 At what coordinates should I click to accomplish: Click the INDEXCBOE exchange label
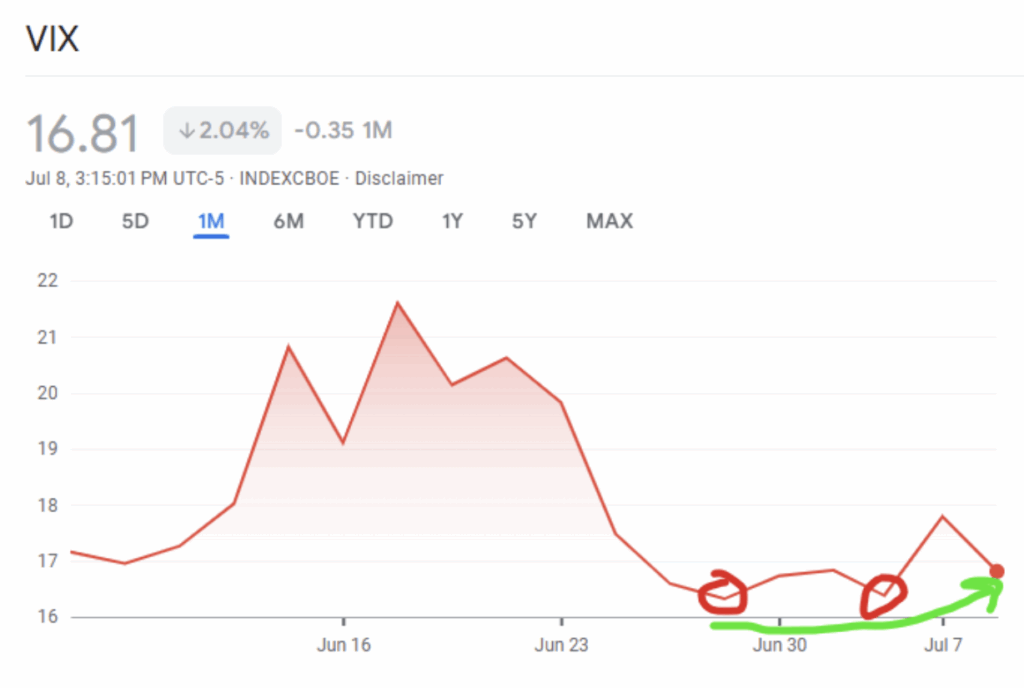pyautogui.click(x=289, y=178)
